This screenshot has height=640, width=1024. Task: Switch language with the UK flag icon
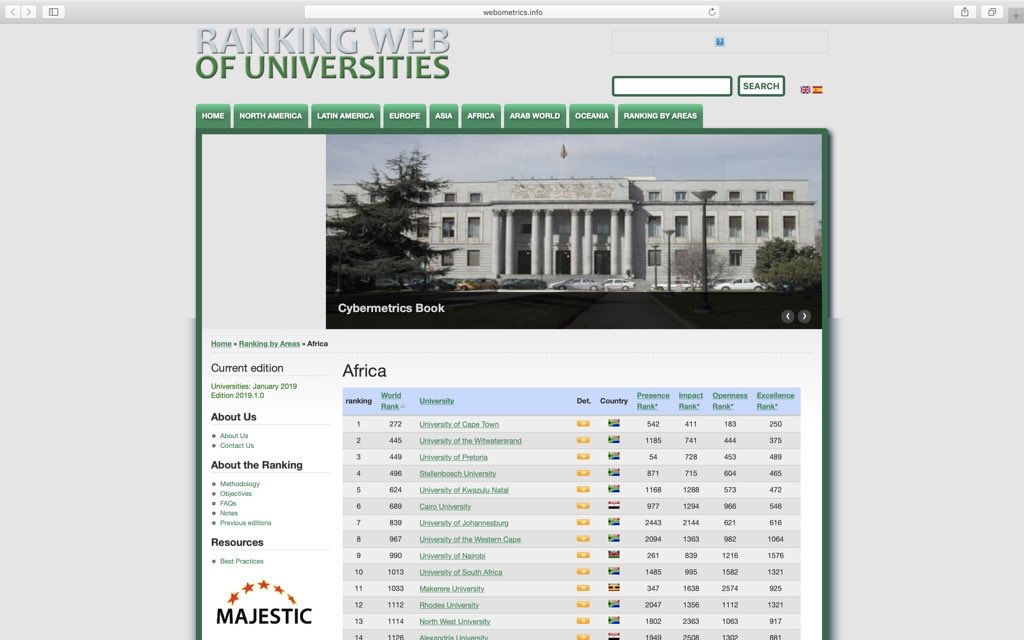point(805,89)
